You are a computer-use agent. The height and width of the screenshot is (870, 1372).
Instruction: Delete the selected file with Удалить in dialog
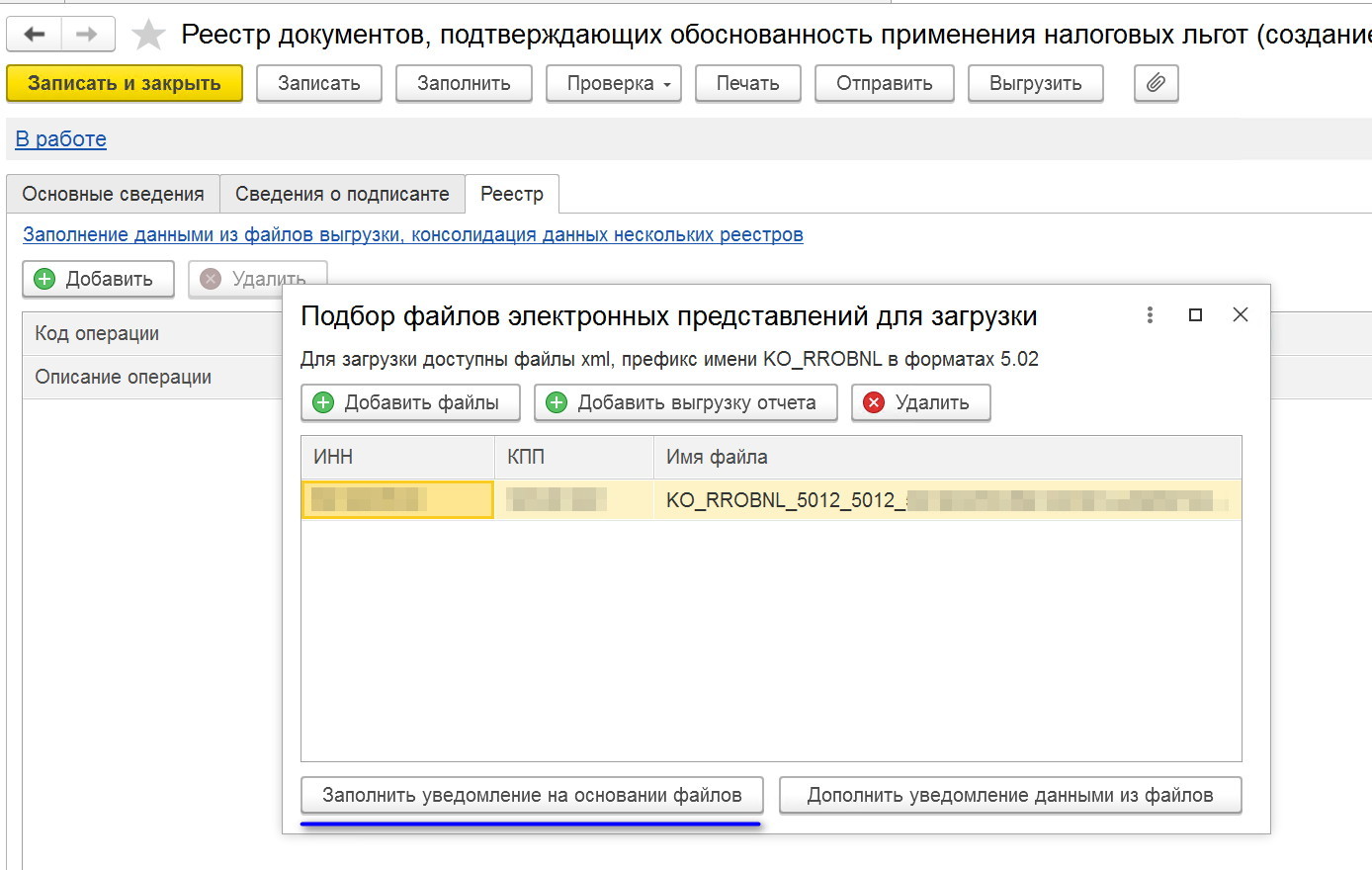(x=920, y=402)
